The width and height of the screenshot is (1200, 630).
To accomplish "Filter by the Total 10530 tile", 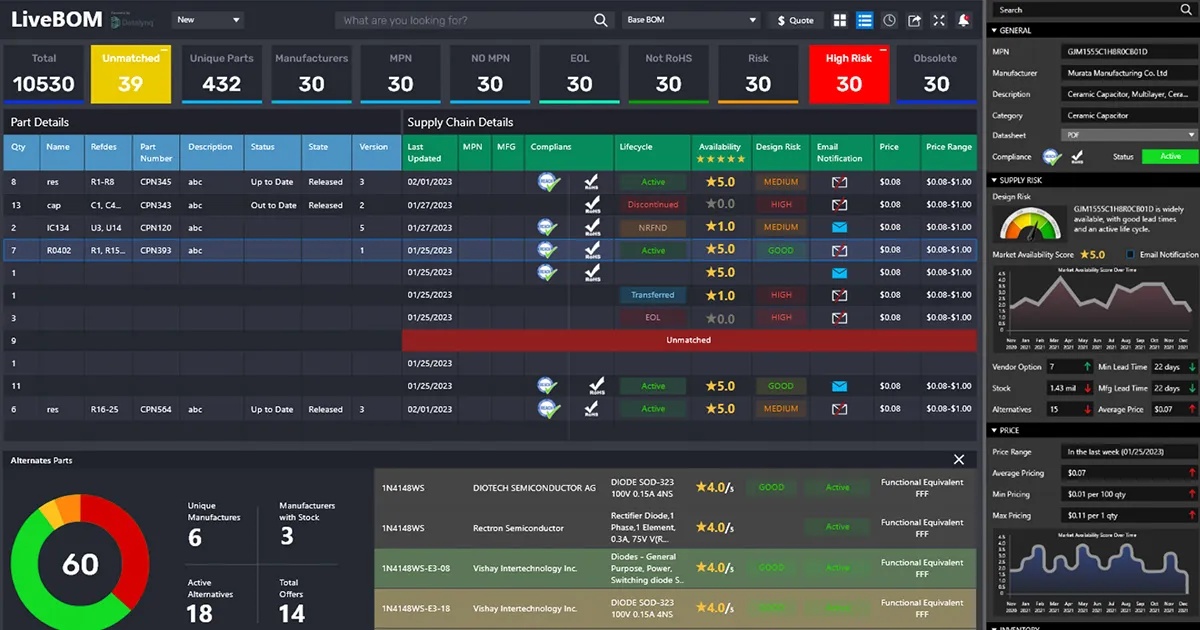I will 43,73.
